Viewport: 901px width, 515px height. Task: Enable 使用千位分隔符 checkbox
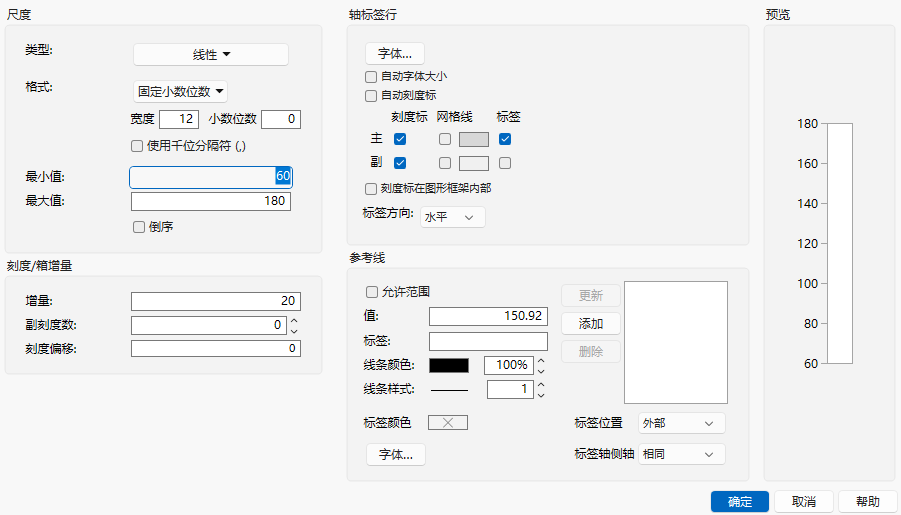pyautogui.click(x=137, y=146)
